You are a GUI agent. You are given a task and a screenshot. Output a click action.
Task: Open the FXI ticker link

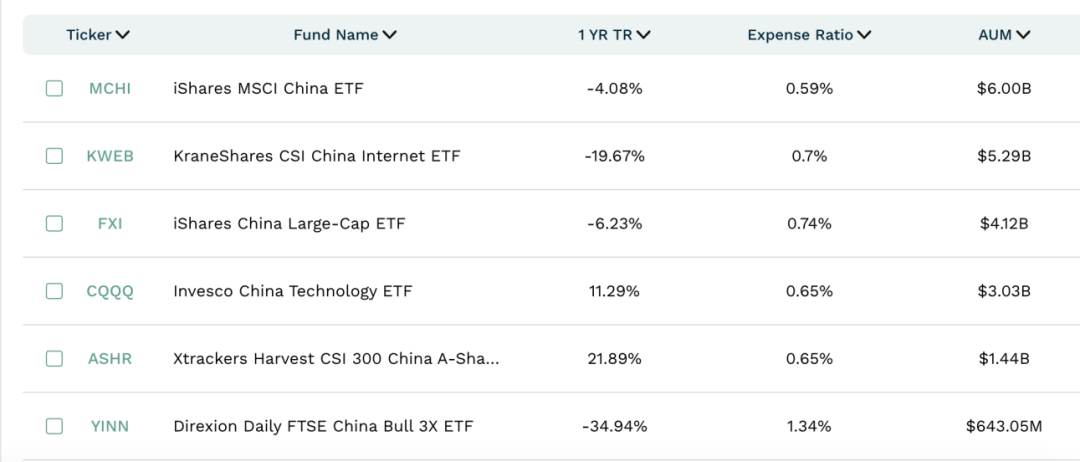pos(110,224)
